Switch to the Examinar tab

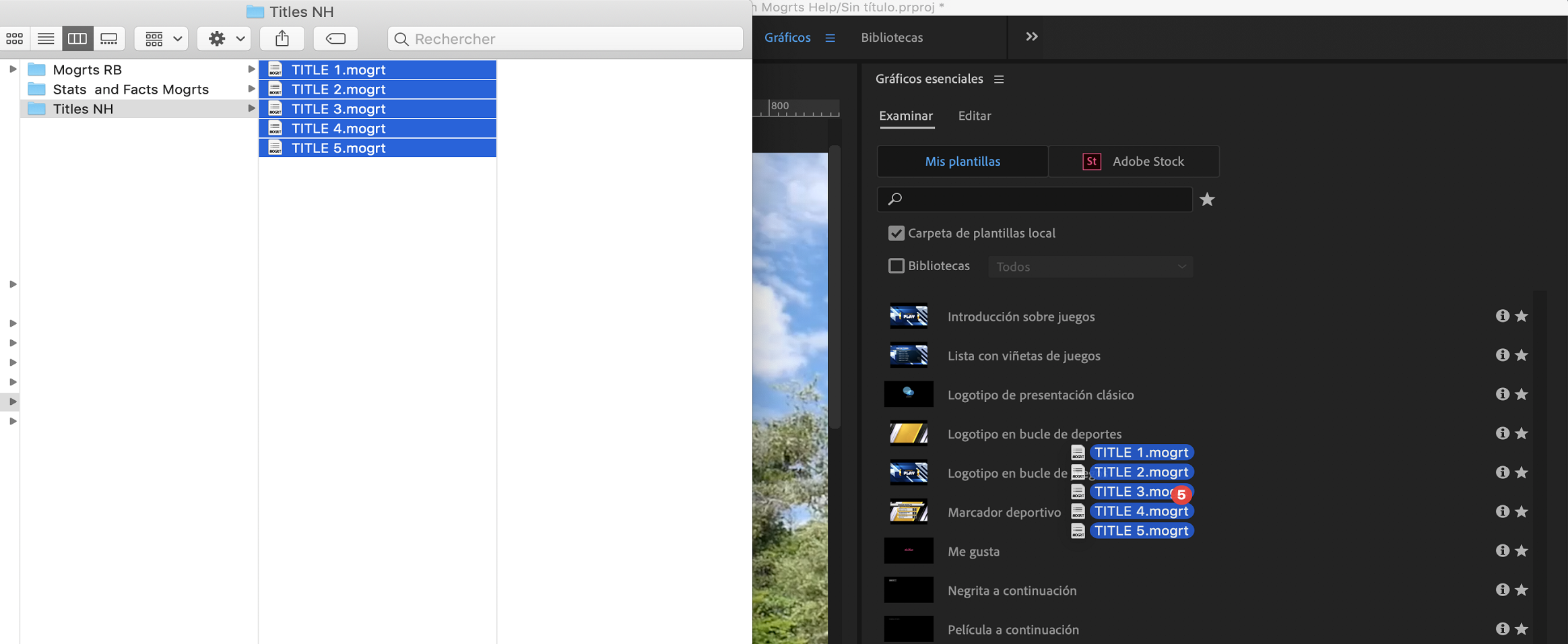[906, 116]
